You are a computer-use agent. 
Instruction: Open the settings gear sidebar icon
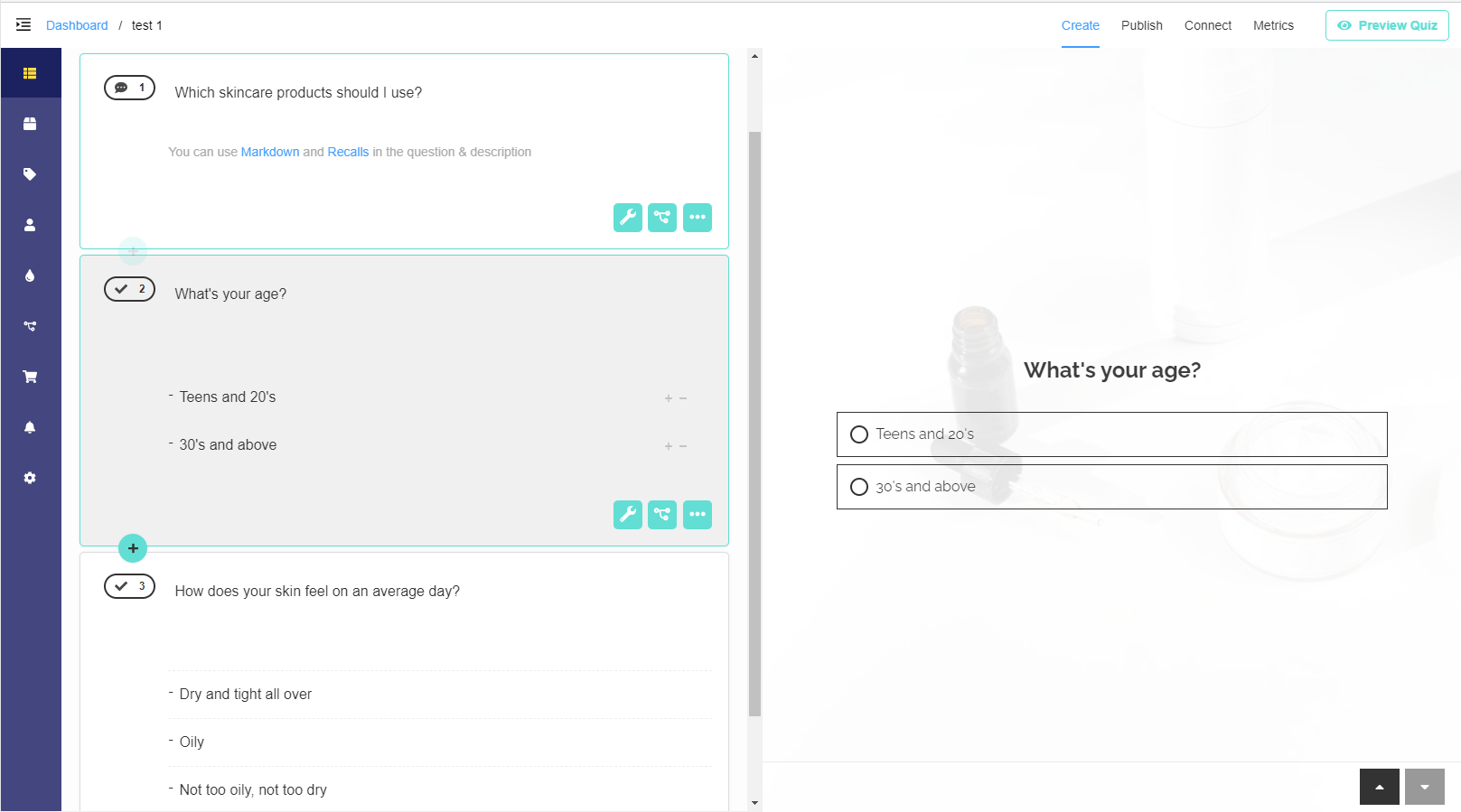[30, 478]
